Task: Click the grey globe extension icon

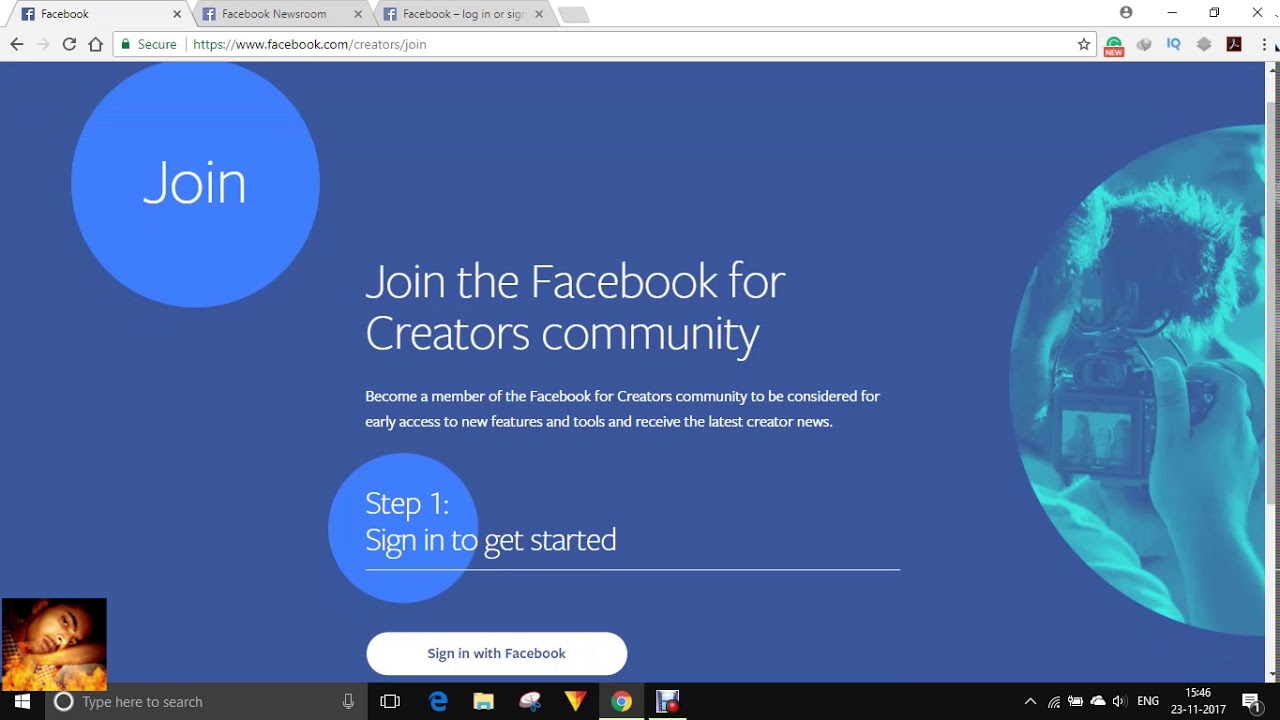Action: pos(1144,44)
